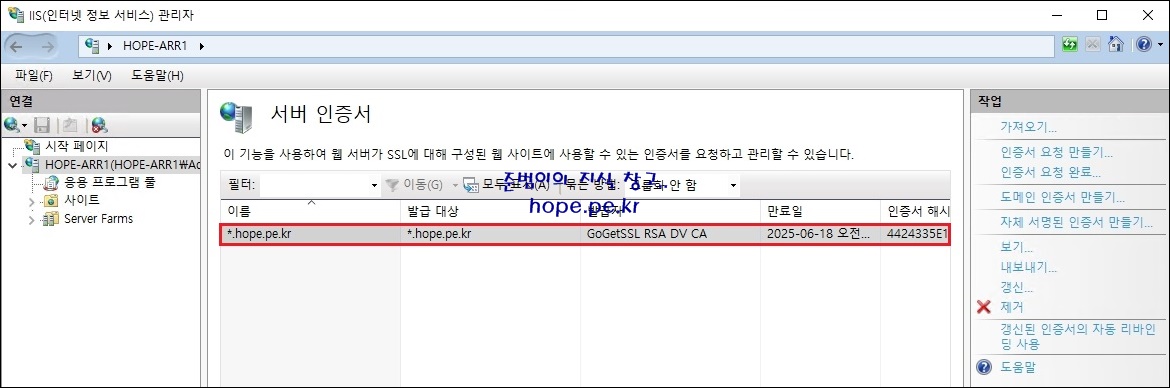
Task: Expand breadcrumb arrow after HOPE-ARR1
Action: click(201, 46)
